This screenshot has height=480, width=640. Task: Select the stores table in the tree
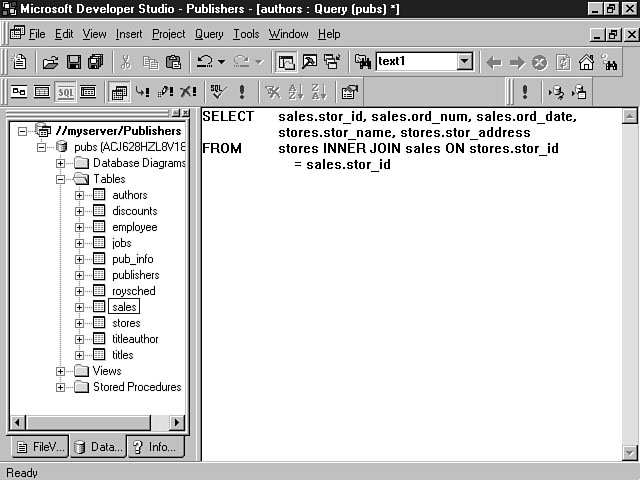126,323
